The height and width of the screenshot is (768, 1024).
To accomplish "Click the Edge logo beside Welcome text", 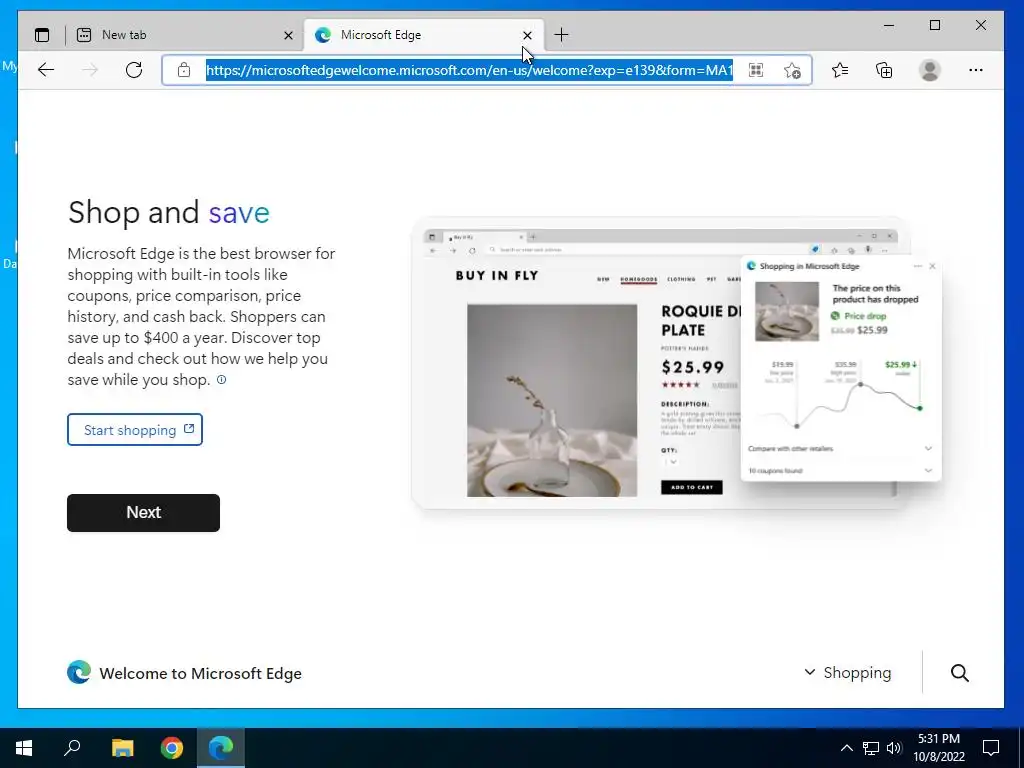I will pos(79,673).
